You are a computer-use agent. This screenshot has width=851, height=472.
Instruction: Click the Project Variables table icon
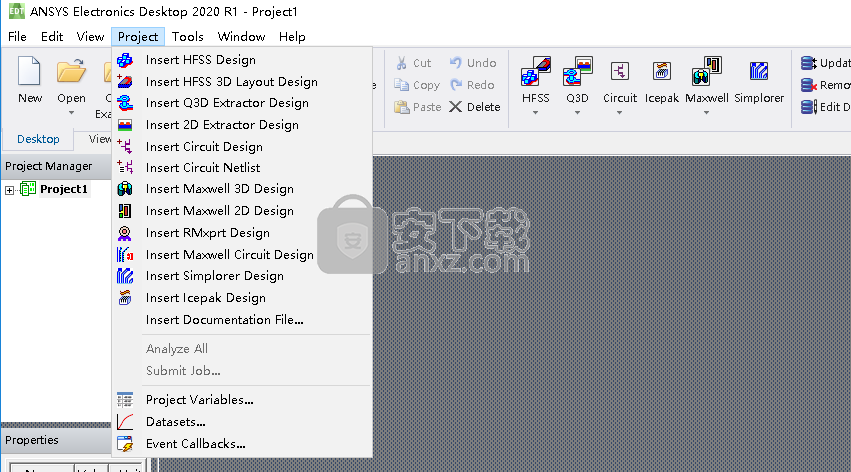pos(125,400)
